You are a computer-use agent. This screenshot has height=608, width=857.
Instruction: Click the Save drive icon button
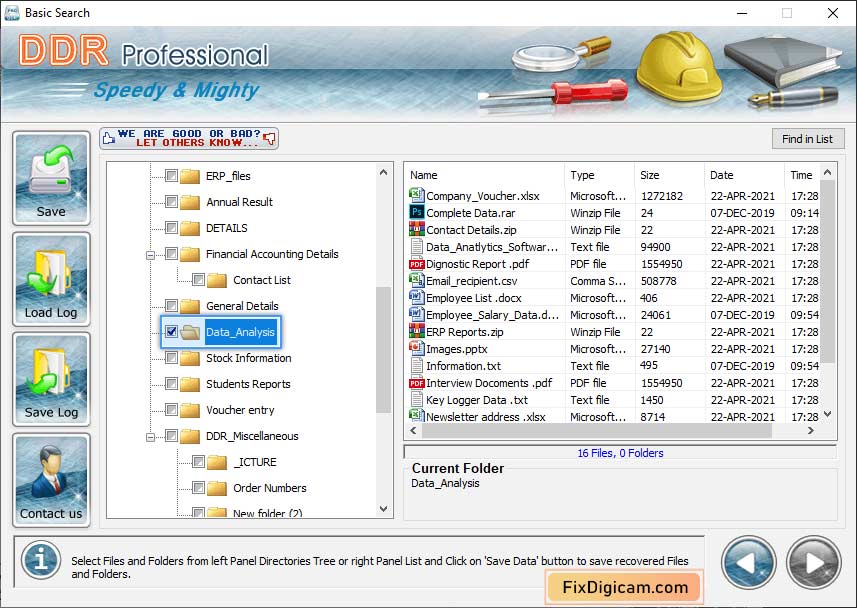51,178
